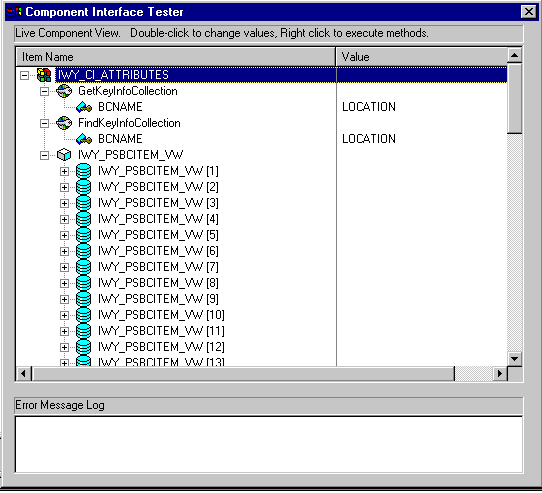
Task: Click the database icon for IWY_PSBCITEM_VW [12]
Action: (x=83, y=347)
